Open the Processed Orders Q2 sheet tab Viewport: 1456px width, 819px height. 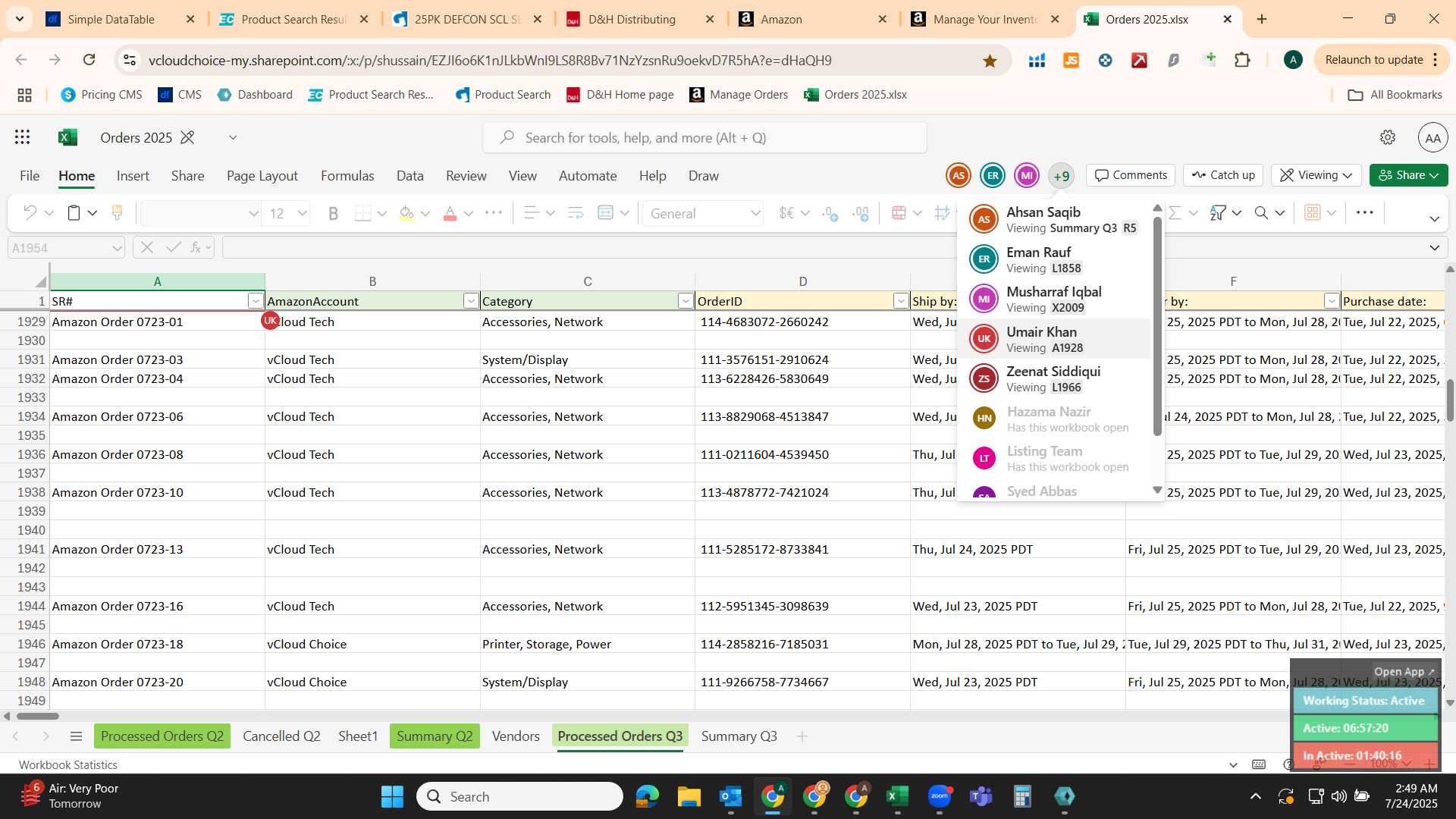click(x=162, y=736)
